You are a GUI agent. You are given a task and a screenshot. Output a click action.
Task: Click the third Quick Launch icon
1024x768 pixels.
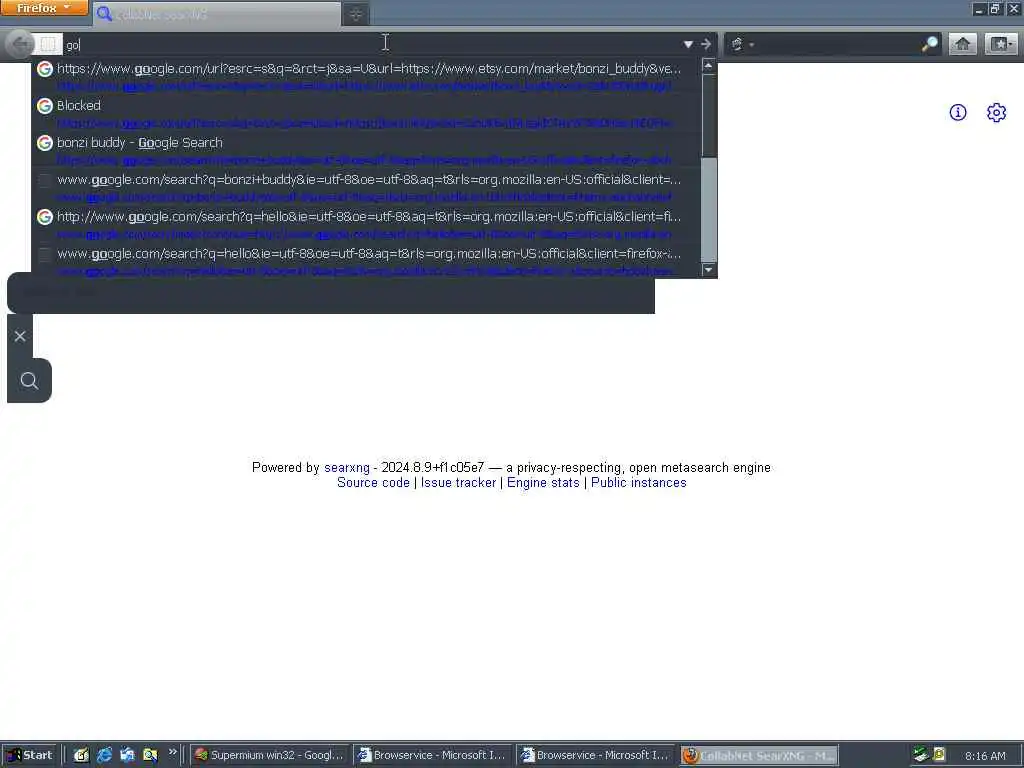pyautogui.click(x=127, y=756)
